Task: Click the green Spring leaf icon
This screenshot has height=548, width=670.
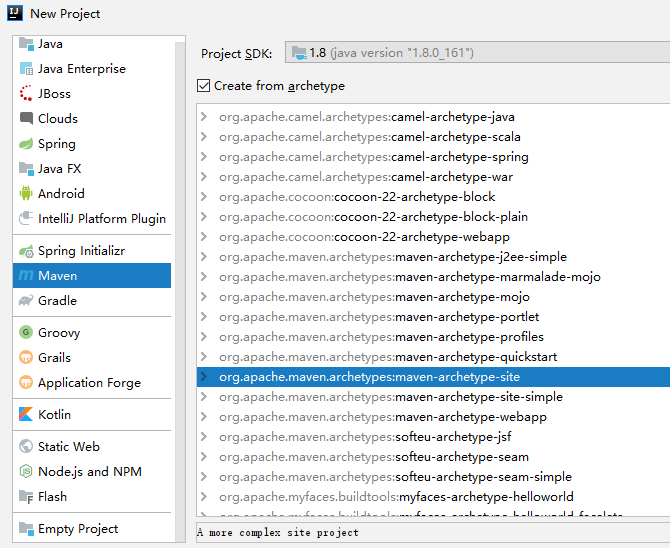Action: pos(26,144)
